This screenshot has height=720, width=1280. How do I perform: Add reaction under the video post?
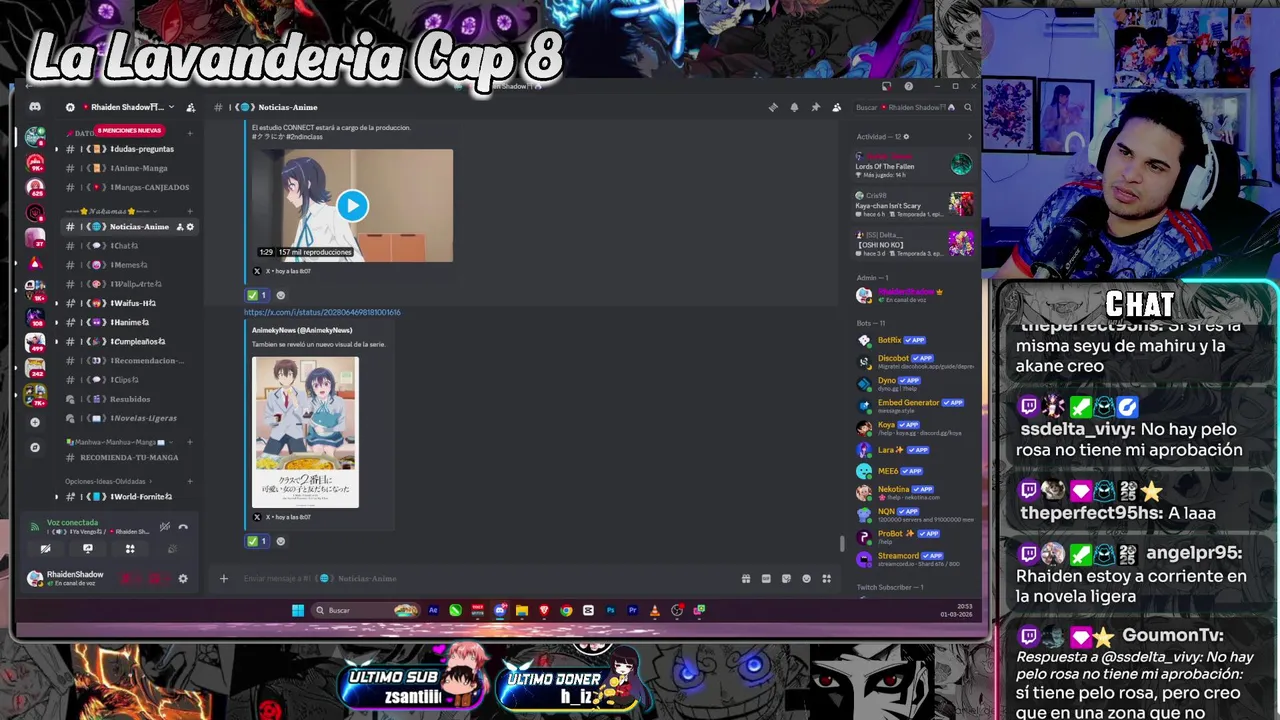pos(280,295)
